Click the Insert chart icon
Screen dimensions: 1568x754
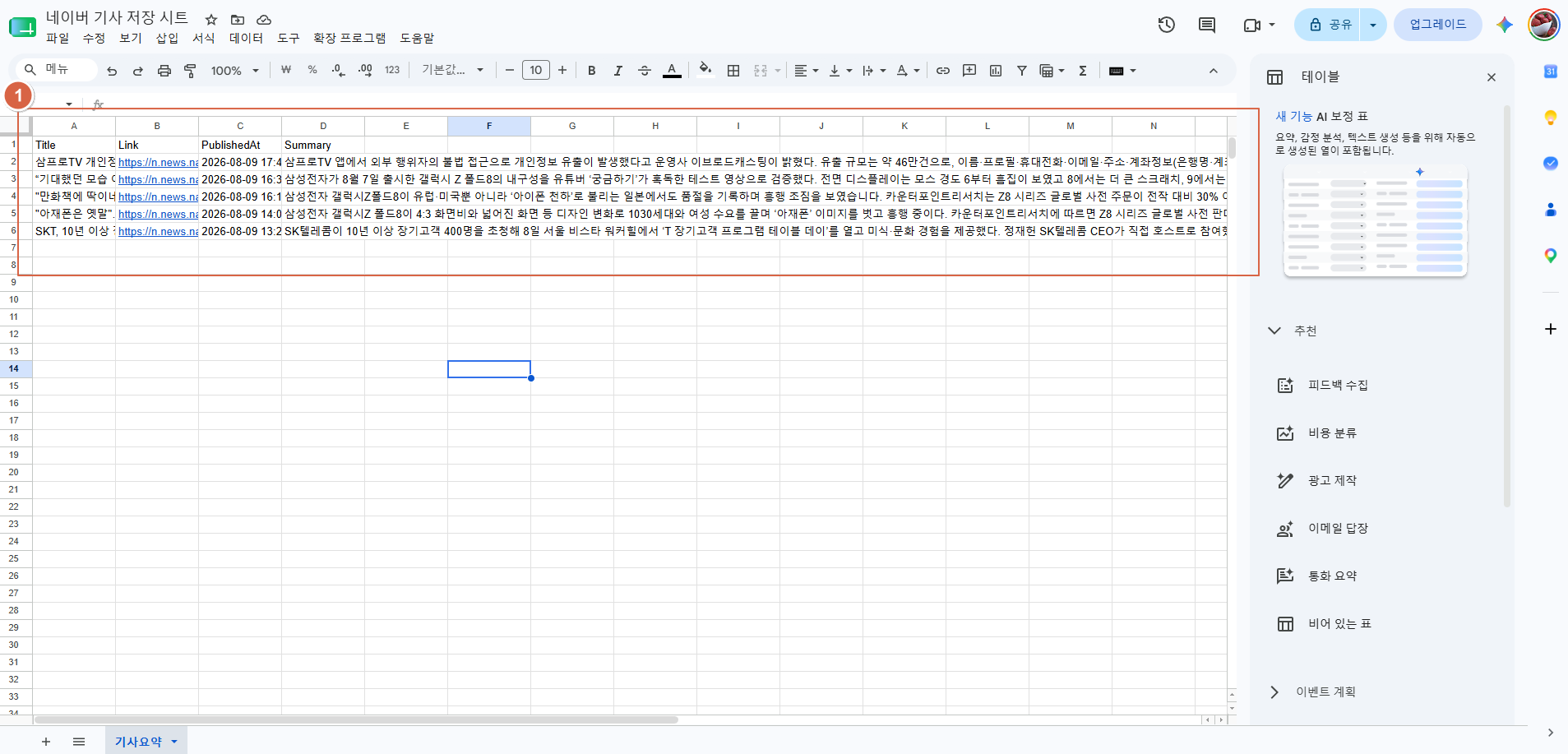coord(996,71)
